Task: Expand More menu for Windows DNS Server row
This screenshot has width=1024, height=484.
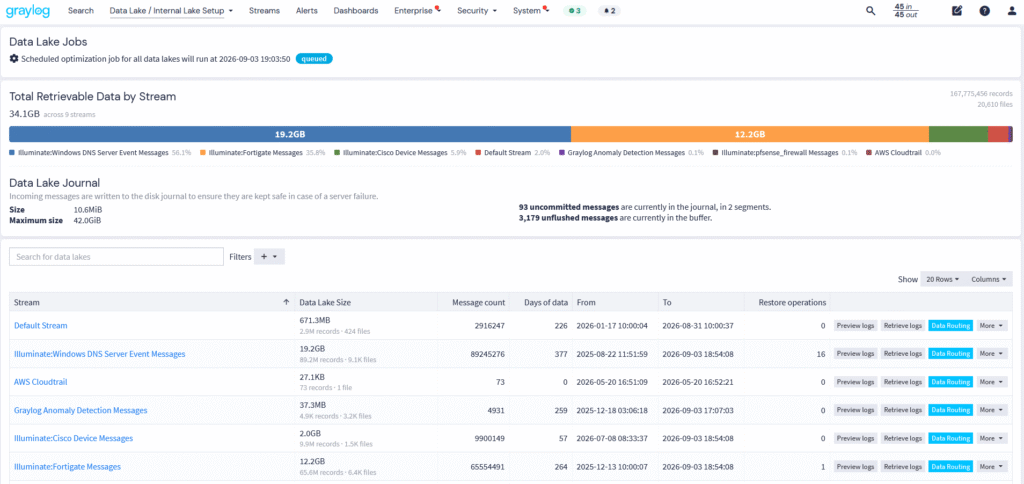Action: [x=992, y=353]
